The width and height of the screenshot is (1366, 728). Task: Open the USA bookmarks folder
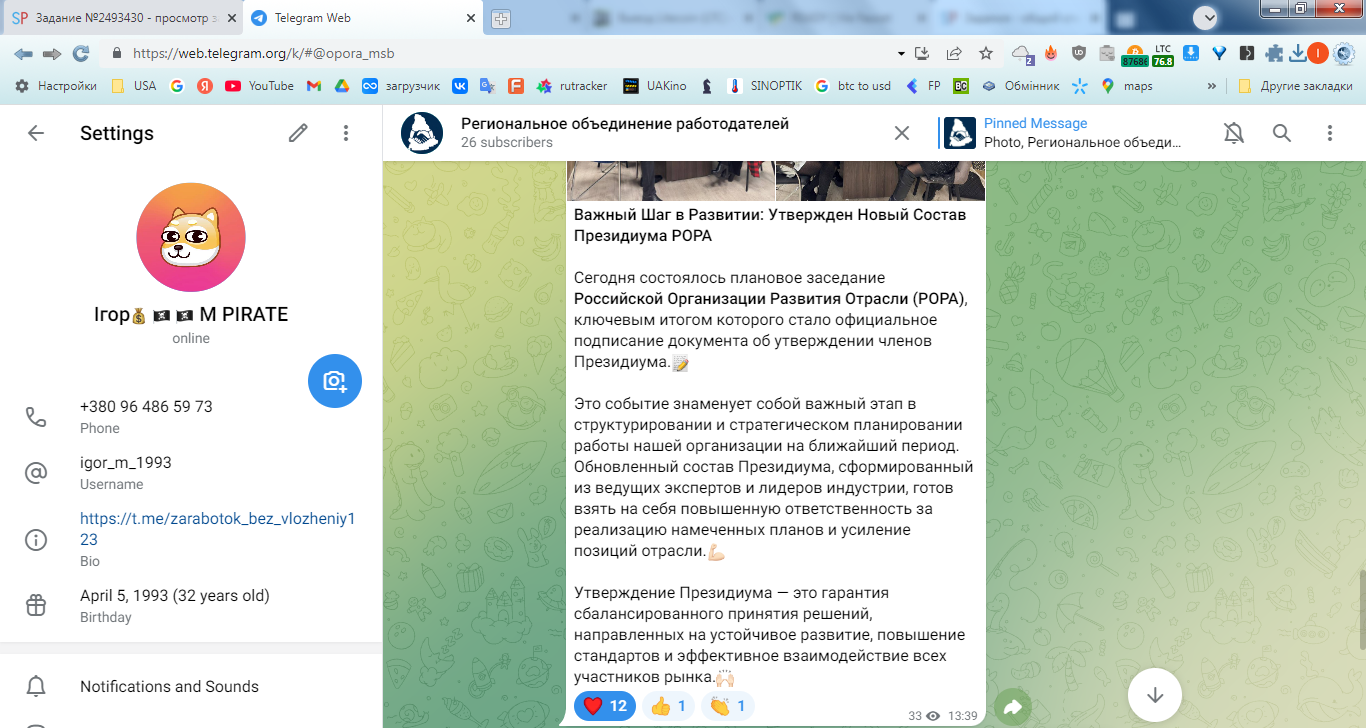tap(134, 86)
